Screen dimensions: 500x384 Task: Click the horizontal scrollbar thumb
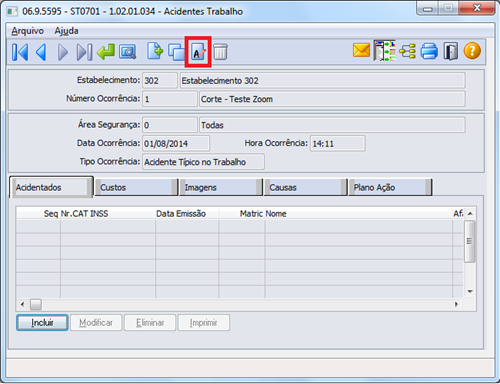(x=36, y=304)
